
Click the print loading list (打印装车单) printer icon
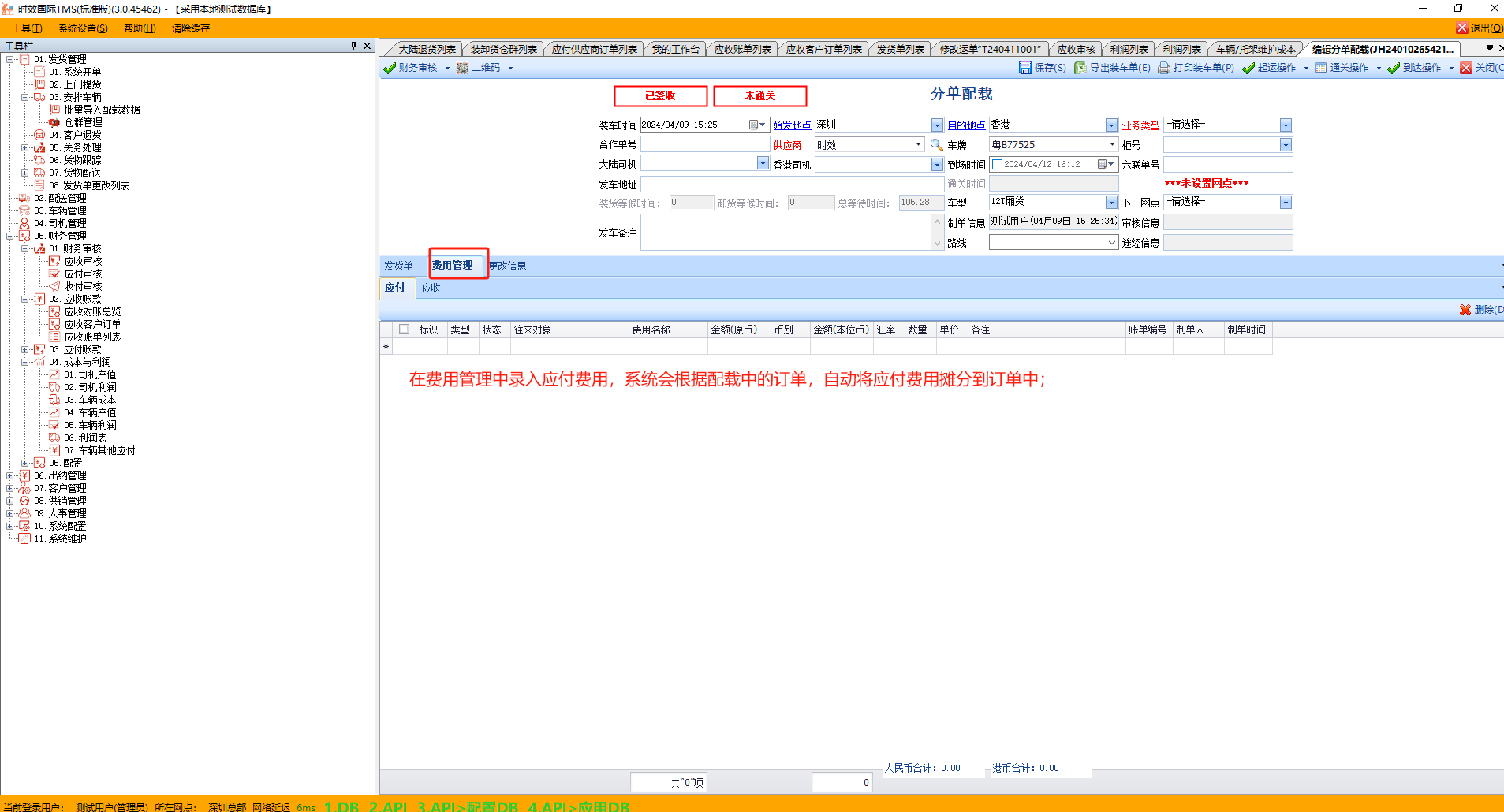[1163, 68]
